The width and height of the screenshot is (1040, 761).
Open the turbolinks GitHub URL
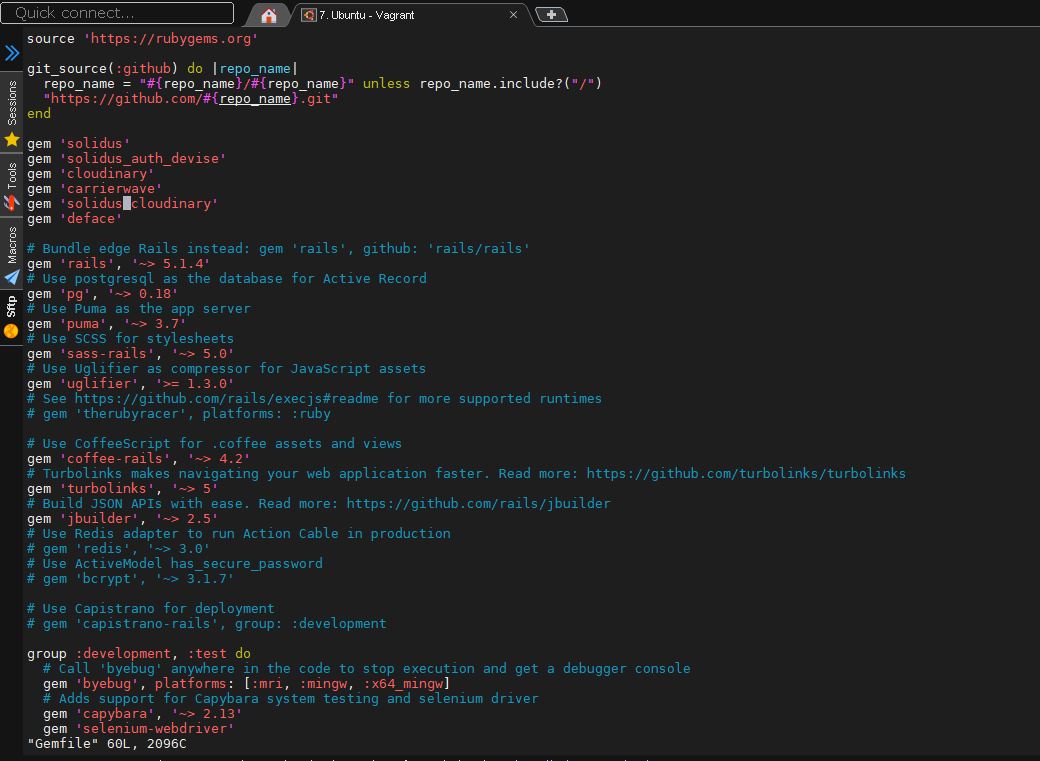click(747, 473)
